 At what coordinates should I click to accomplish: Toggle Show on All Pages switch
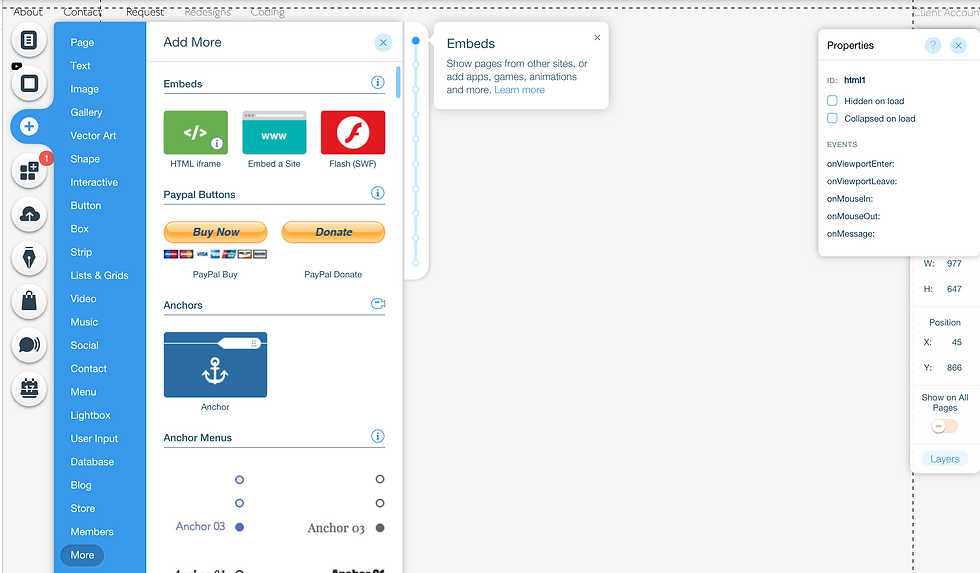point(944,426)
